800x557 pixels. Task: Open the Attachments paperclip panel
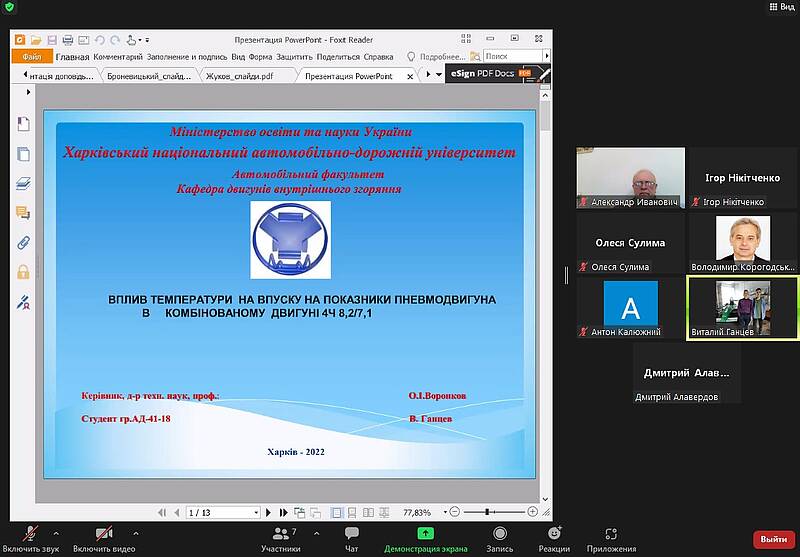(x=23, y=242)
